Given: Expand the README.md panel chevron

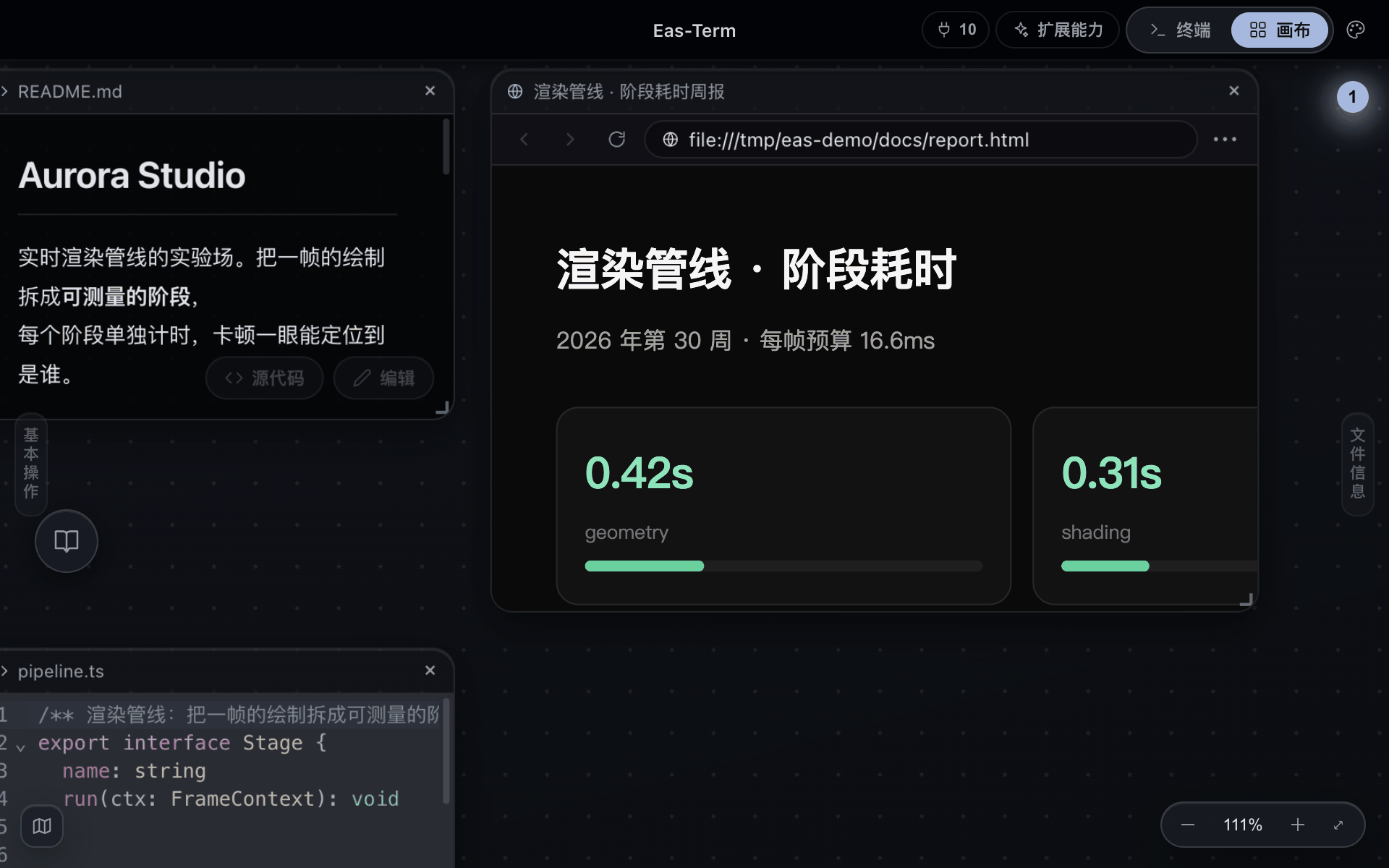Looking at the screenshot, I should [x=4, y=91].
